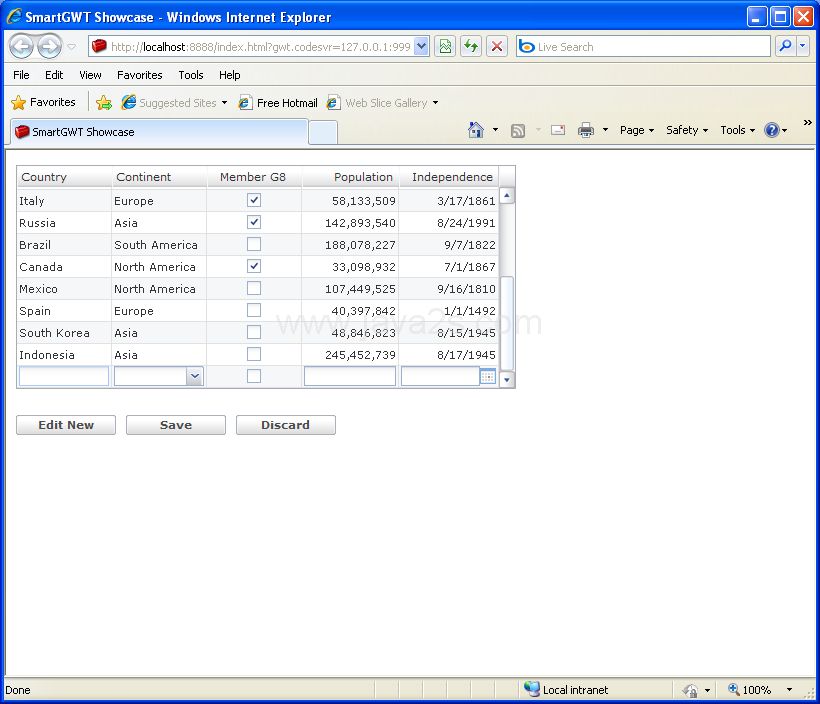This screenshot has width=820, height=704.
Task: Click the red Stop loading icon
Action: point(497,47)
